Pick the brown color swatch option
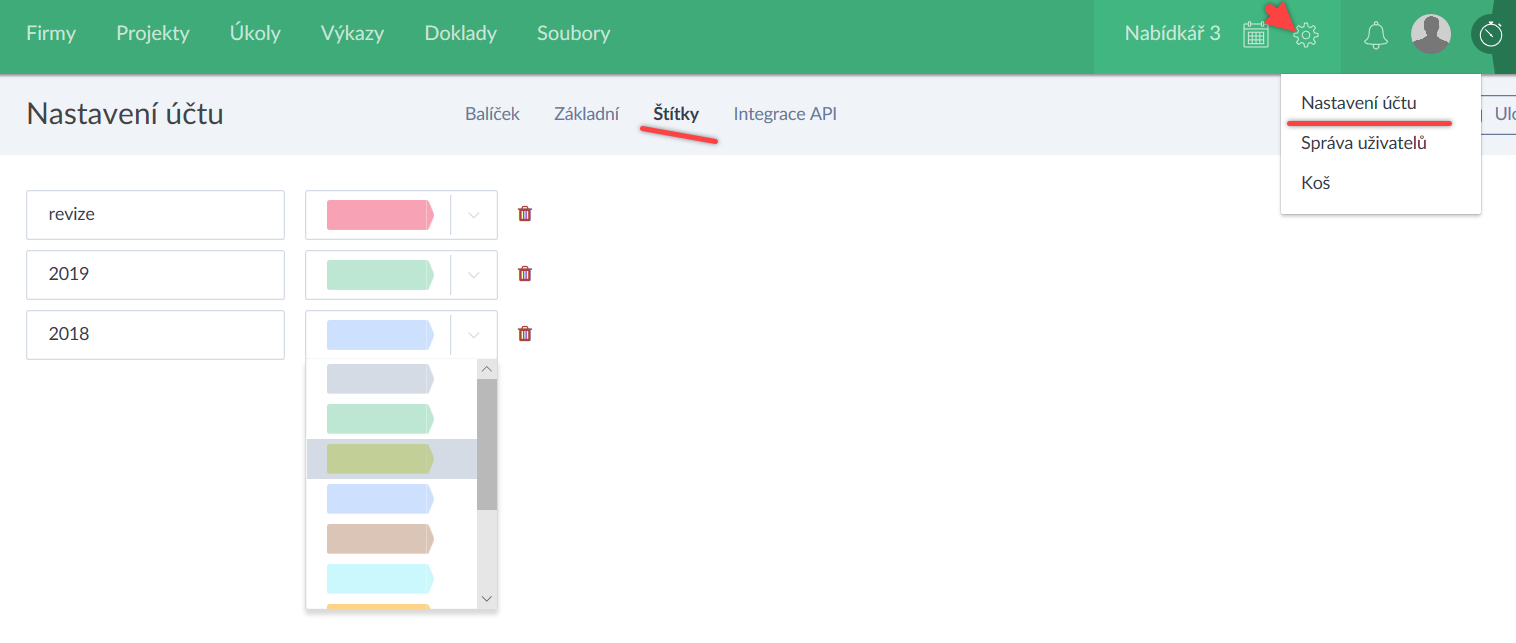1516x643 pixels. (x=380, y=539)
